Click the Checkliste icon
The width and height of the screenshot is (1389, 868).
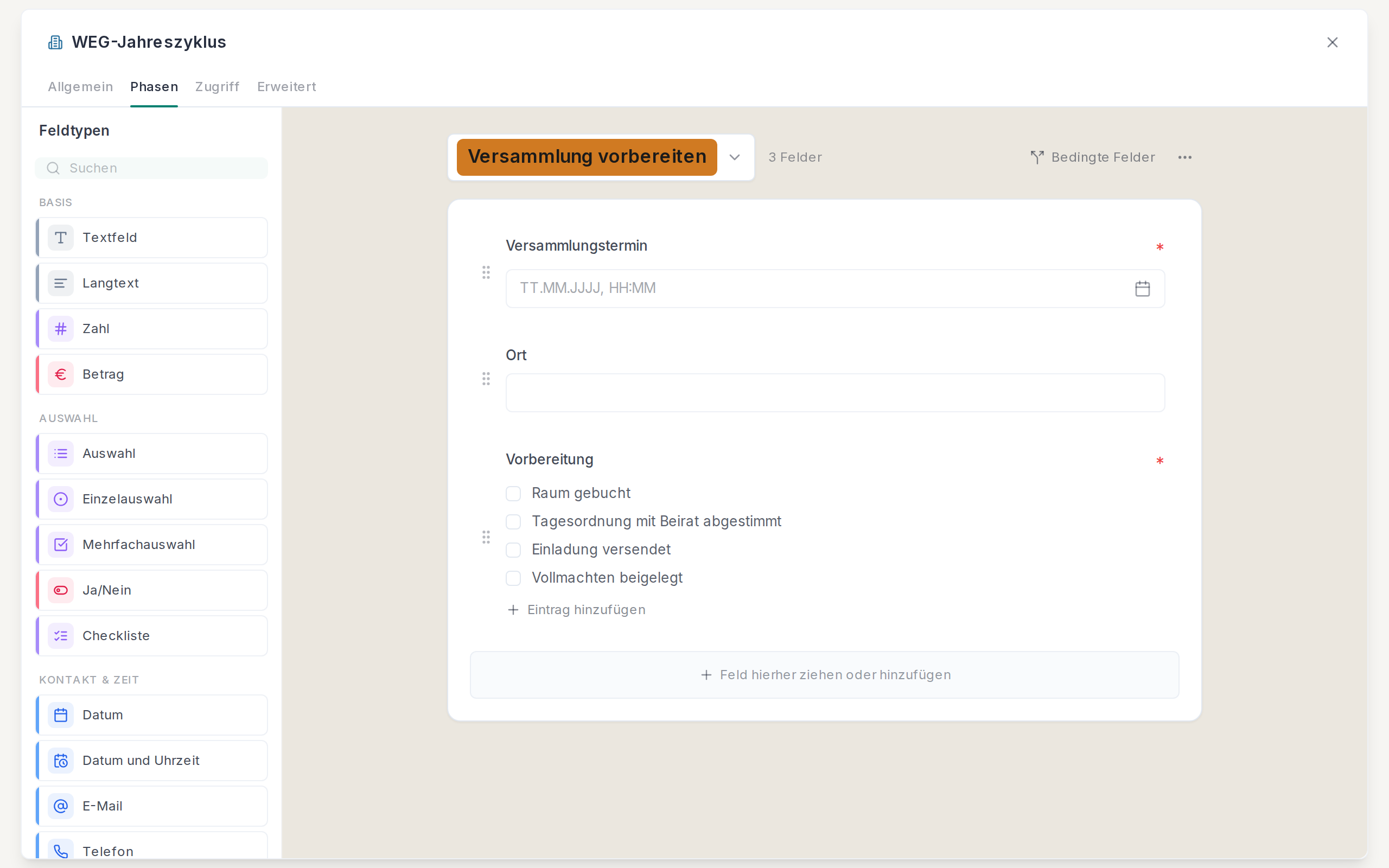[60, 636]
